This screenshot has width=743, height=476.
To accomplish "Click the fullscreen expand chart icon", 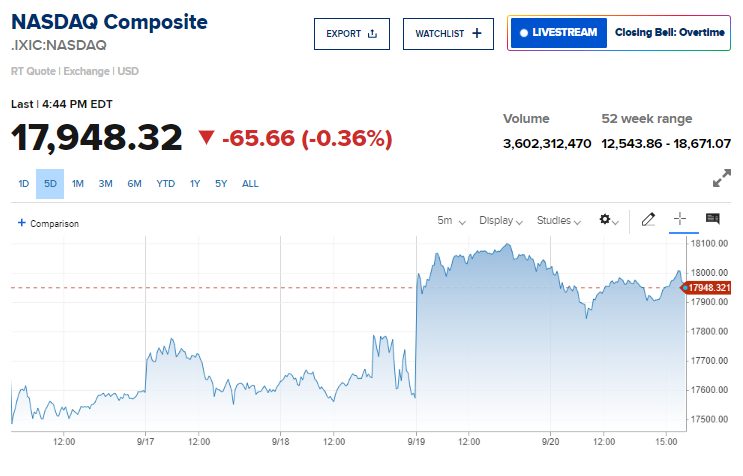I will 721,180.
